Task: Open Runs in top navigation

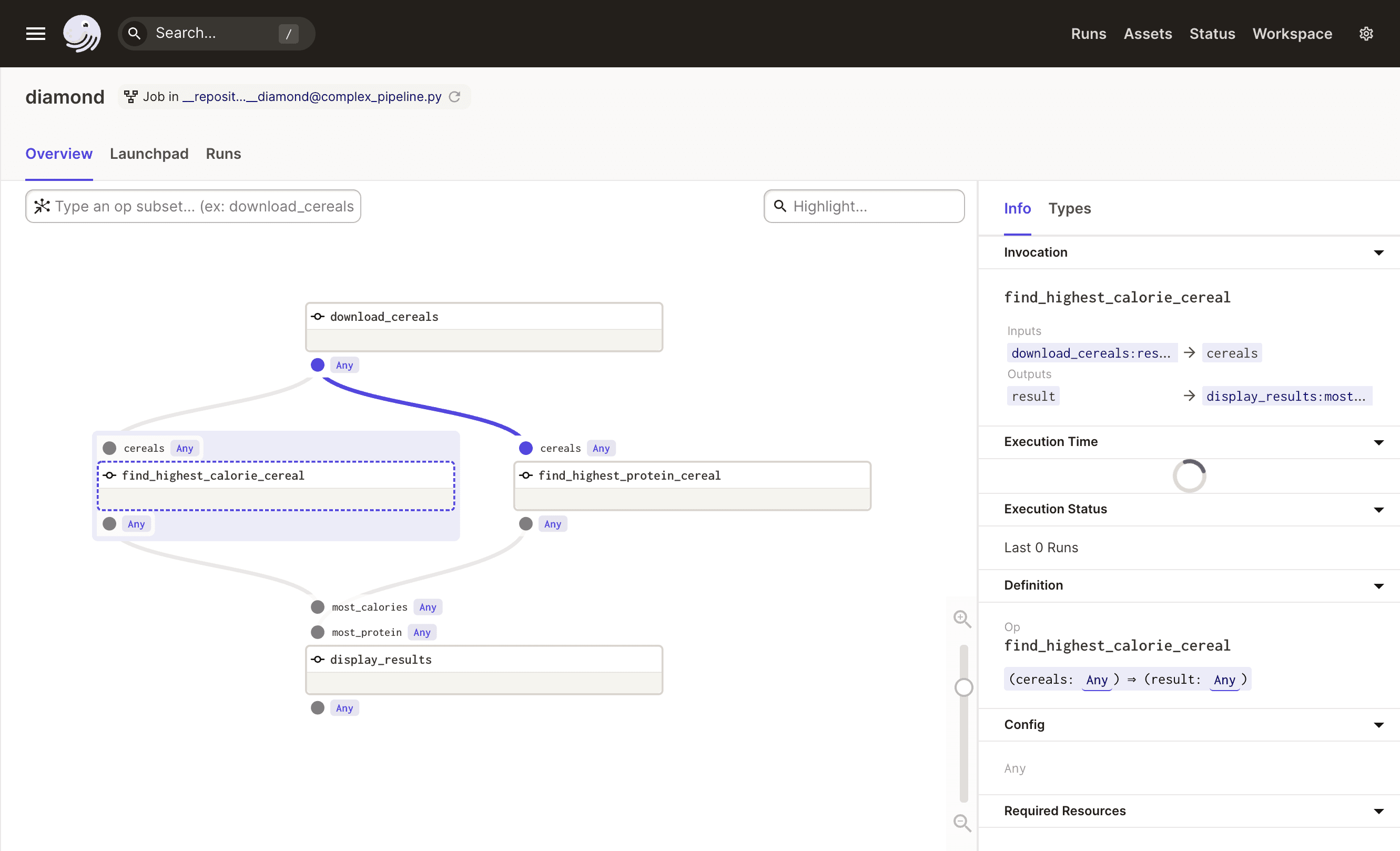Action: (1088, 34)
